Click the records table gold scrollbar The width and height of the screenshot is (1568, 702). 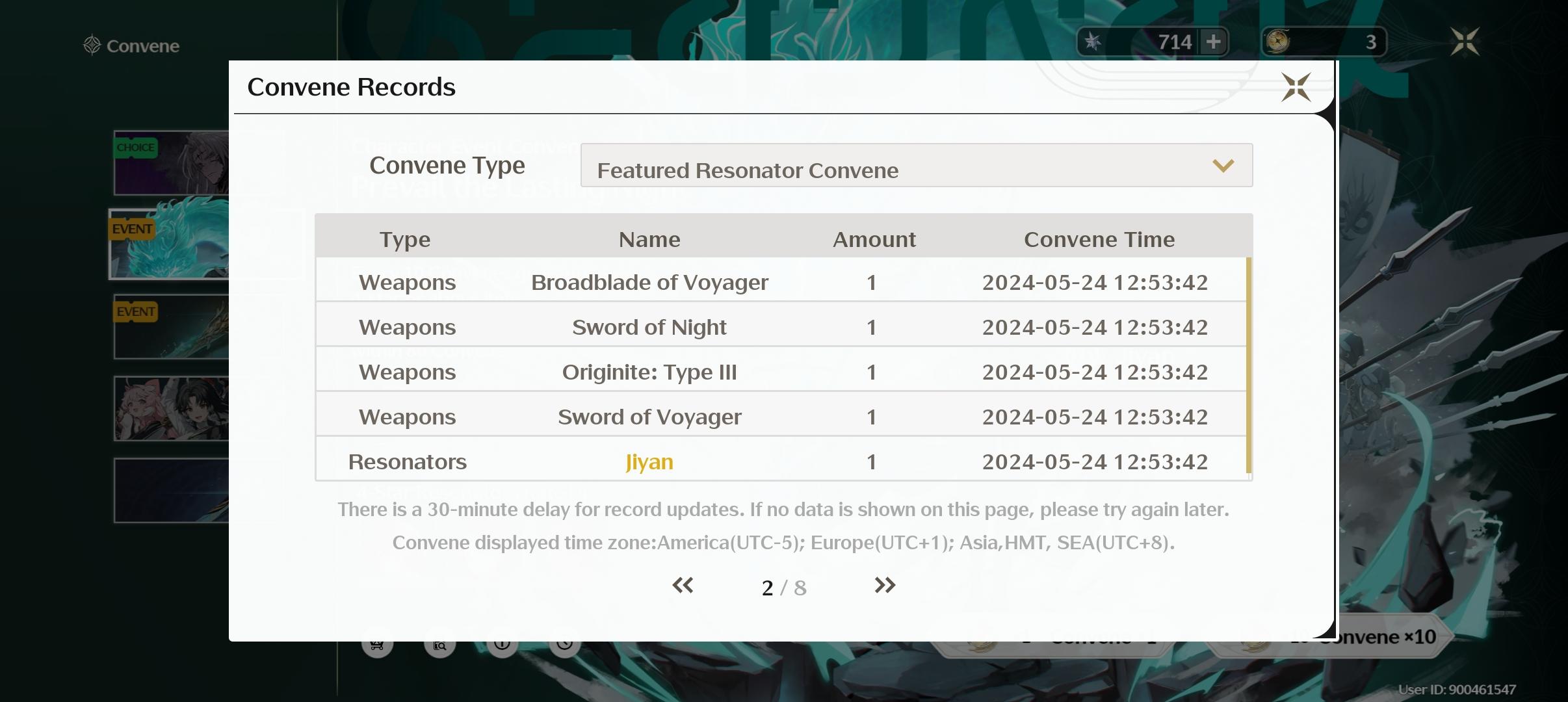pos(1248,365)
